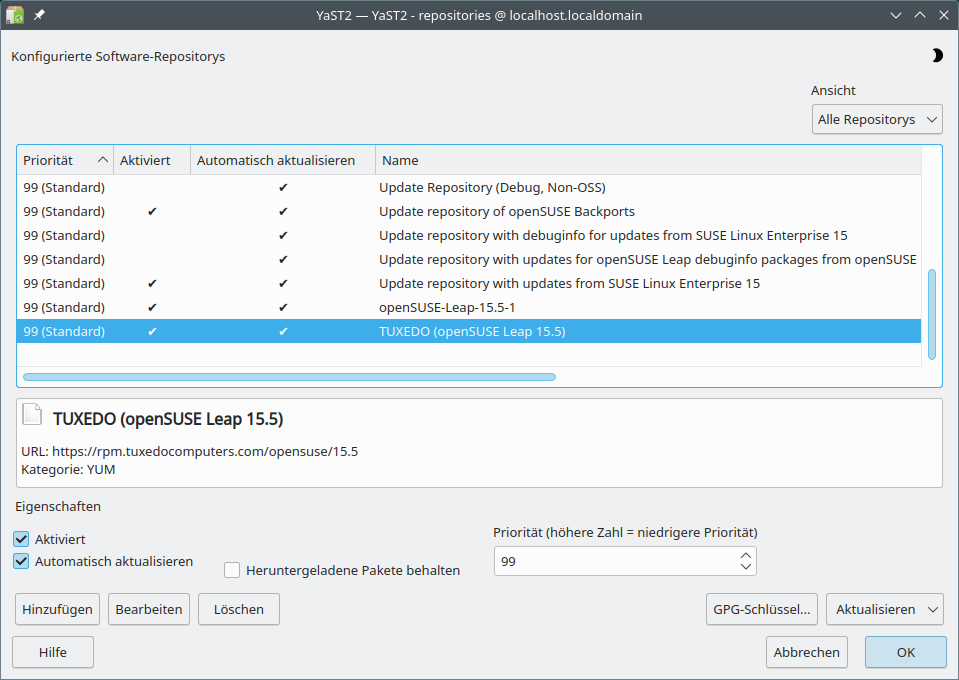Select Update repository of openSUSE Backports row

469,211
